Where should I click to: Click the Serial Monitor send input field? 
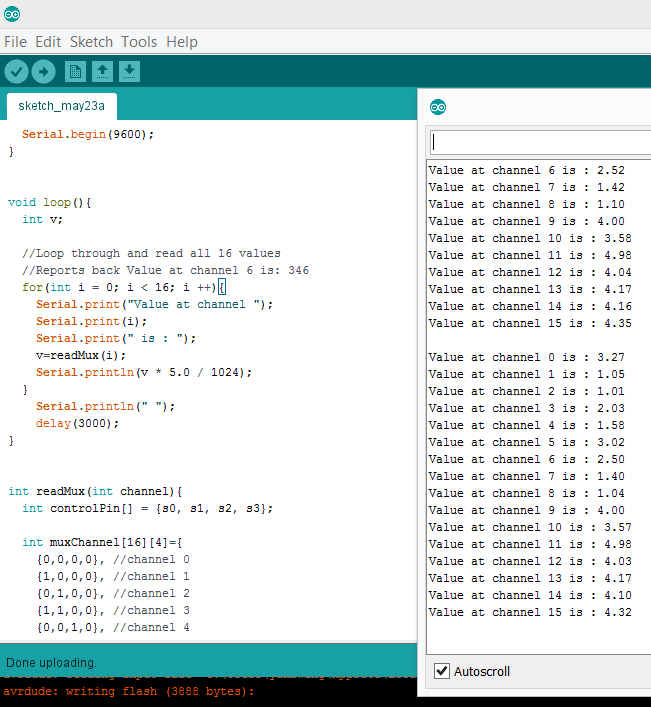pyautogui.click(x=540, y=142)
